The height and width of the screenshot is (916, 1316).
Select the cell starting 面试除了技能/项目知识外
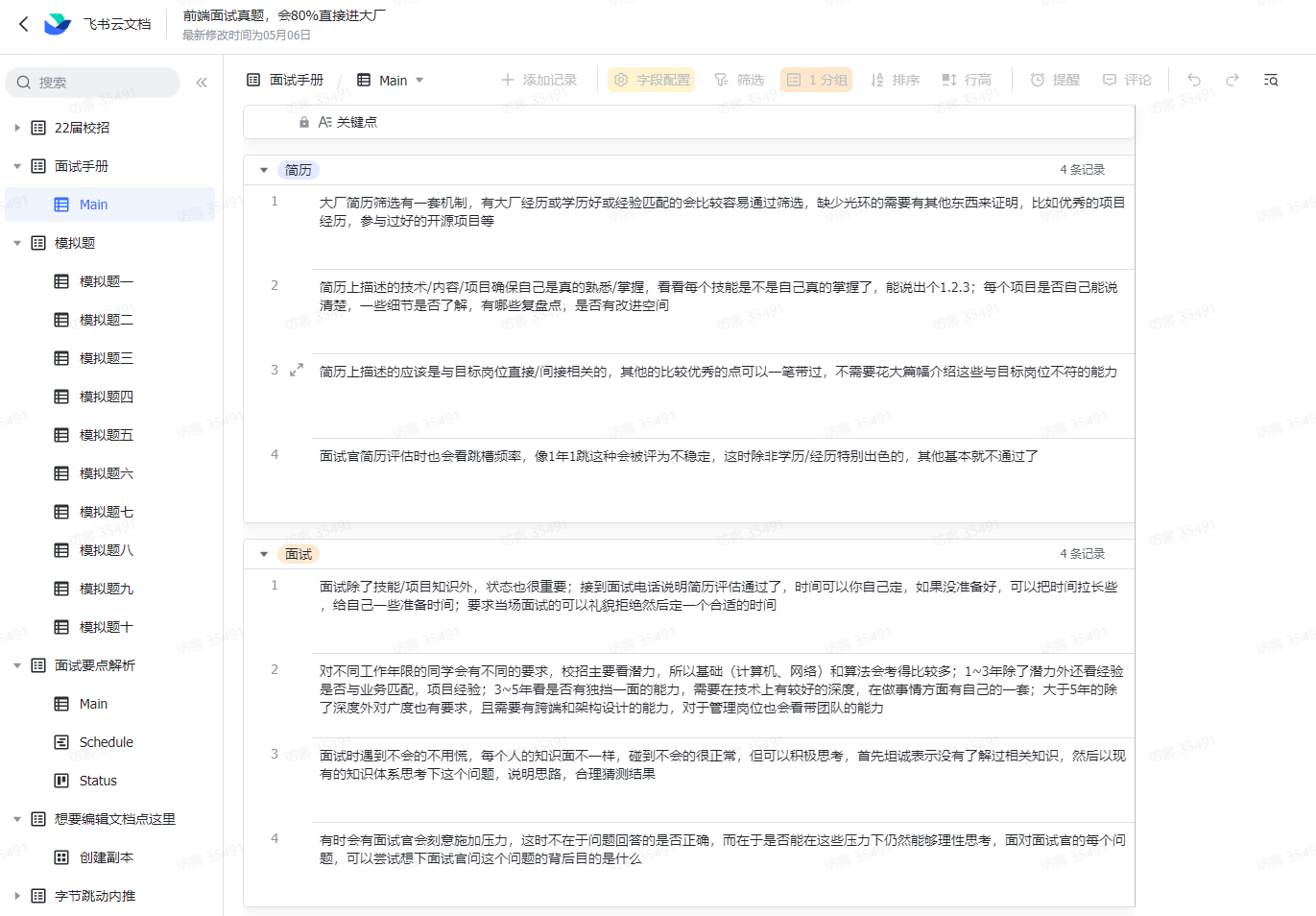click(x=723, y=611)
